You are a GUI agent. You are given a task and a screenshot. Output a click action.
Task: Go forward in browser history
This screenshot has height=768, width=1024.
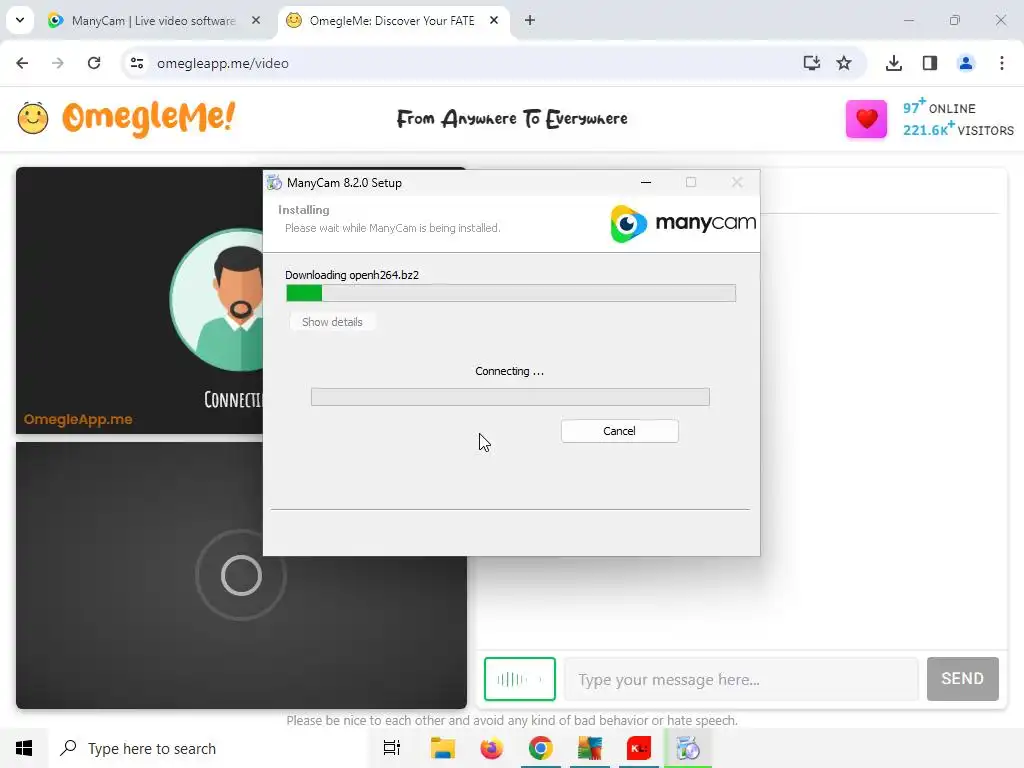point(58,63)
